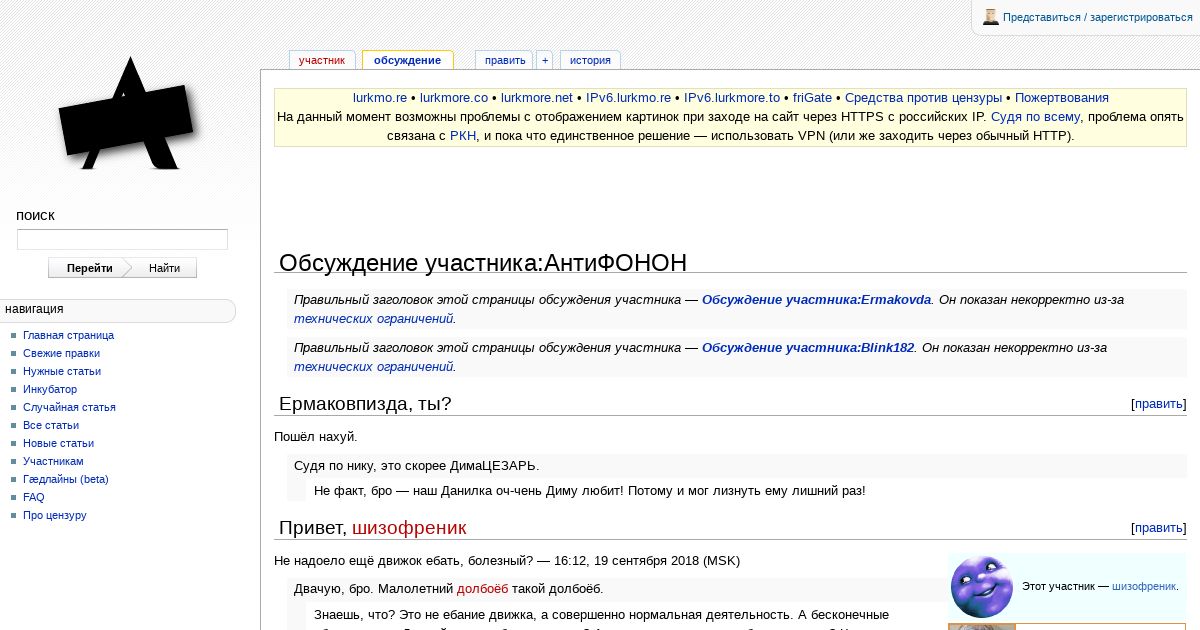
Task: Open the blue moon face userbox image
Action: click(981, 586)
